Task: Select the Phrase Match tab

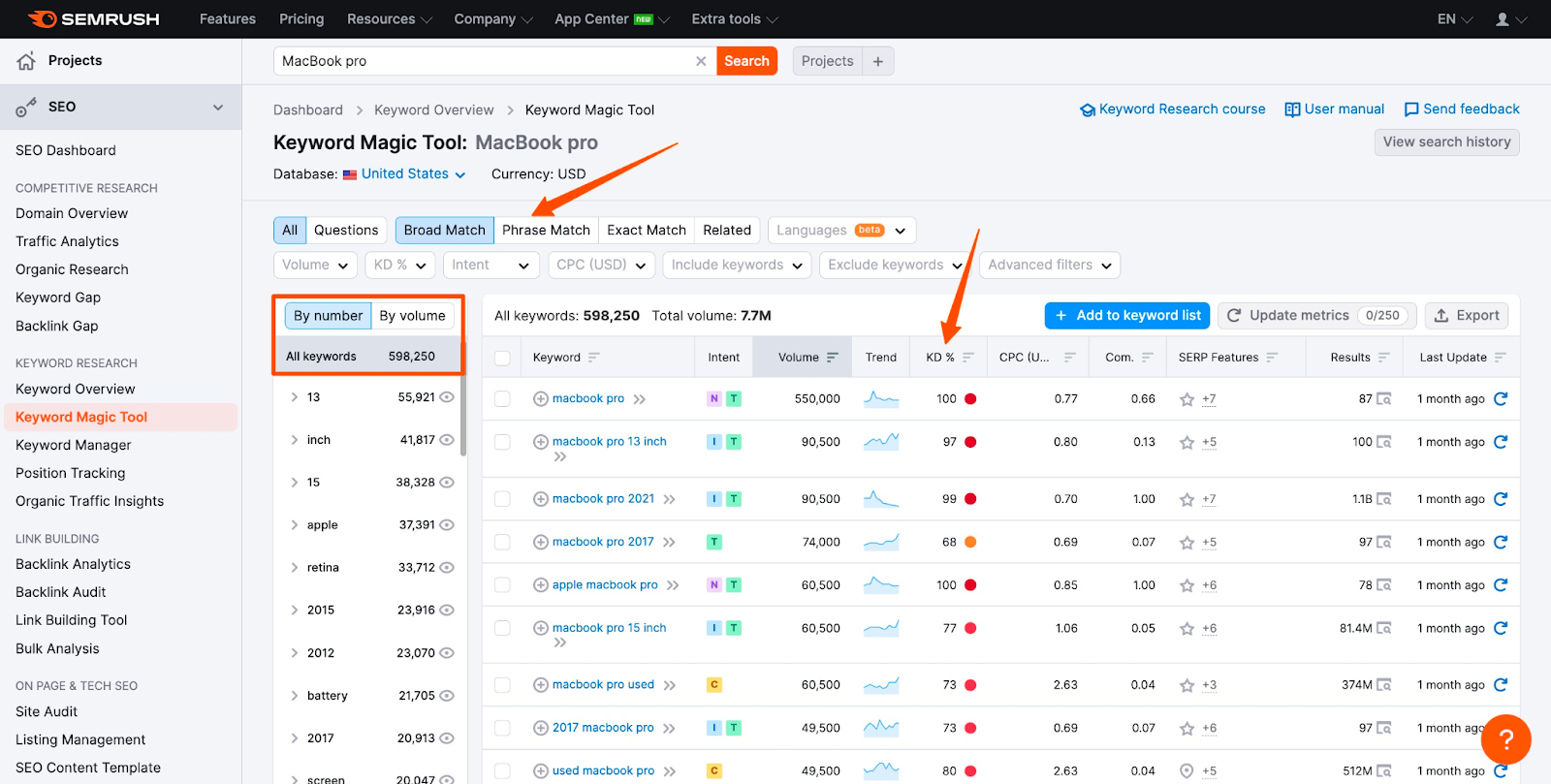Action: click(x=546, y=231)
